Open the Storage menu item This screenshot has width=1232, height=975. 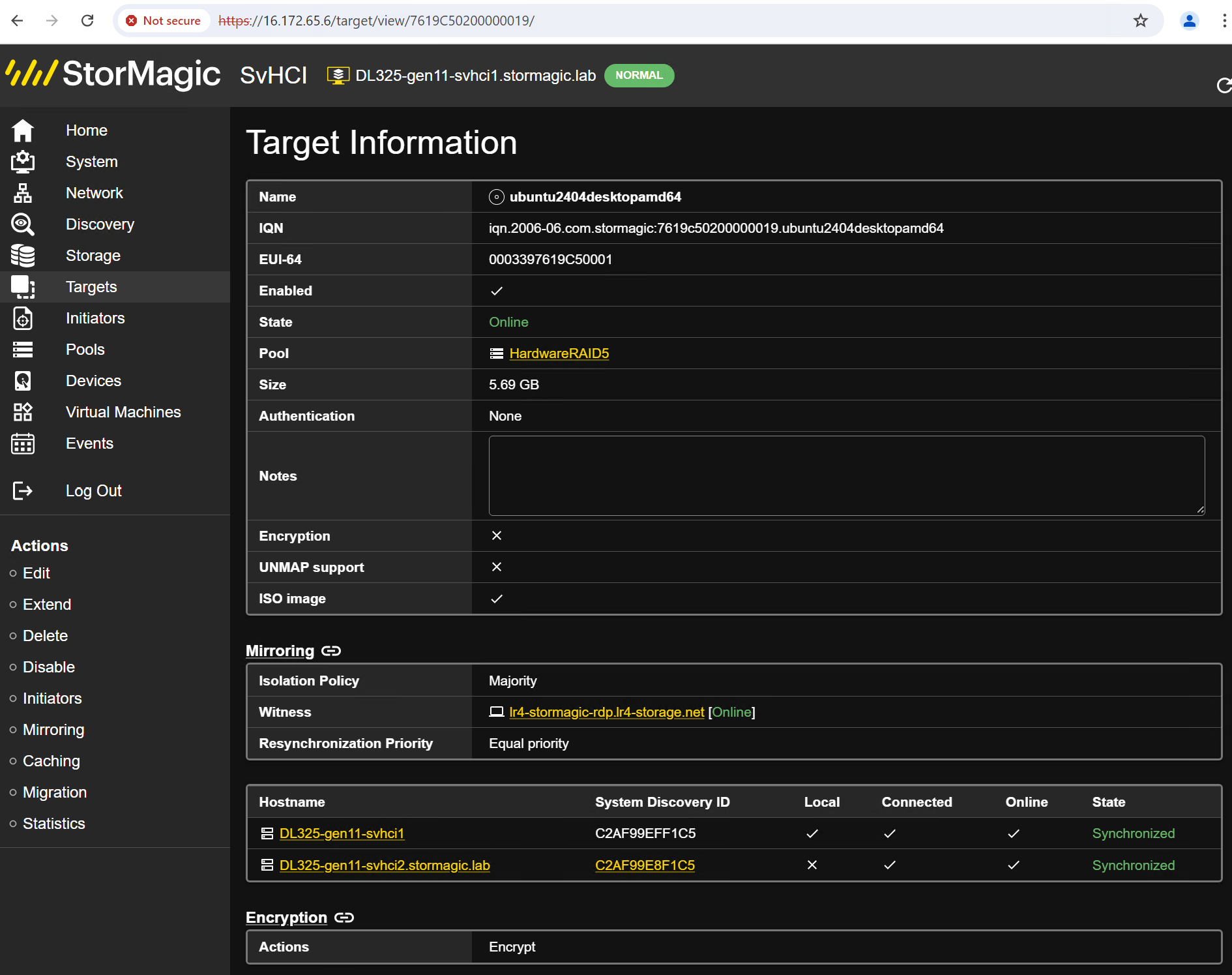(93, 256)
